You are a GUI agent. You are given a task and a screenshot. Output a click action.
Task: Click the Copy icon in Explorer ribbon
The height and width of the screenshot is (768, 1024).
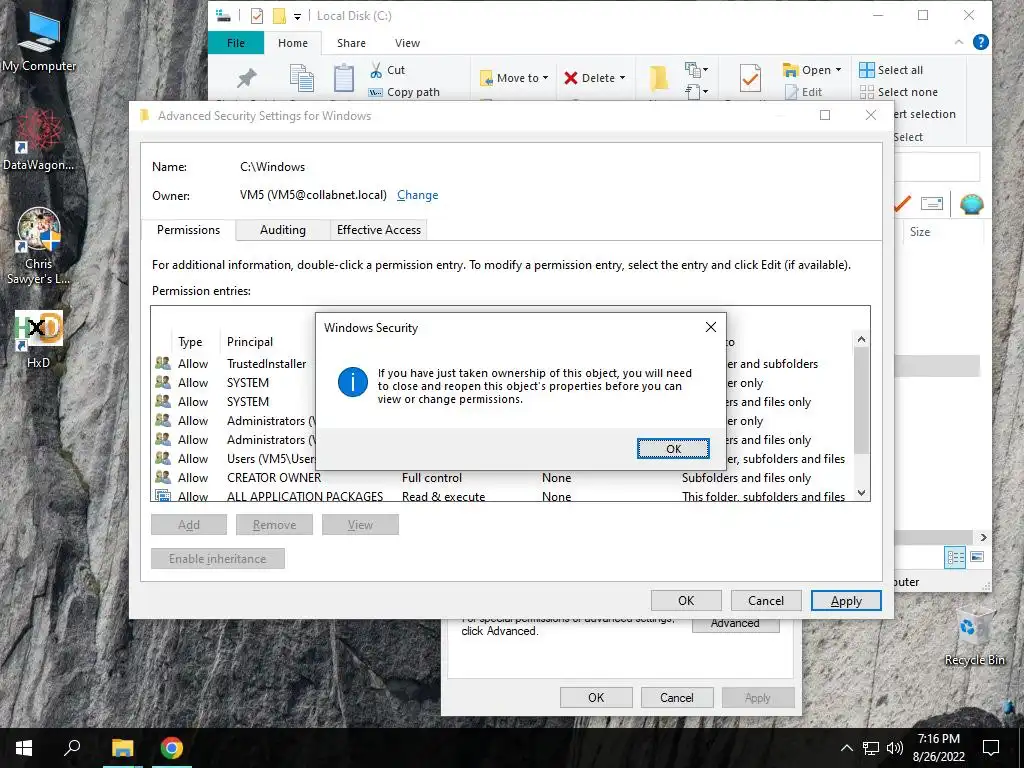[x=302, y=78]
